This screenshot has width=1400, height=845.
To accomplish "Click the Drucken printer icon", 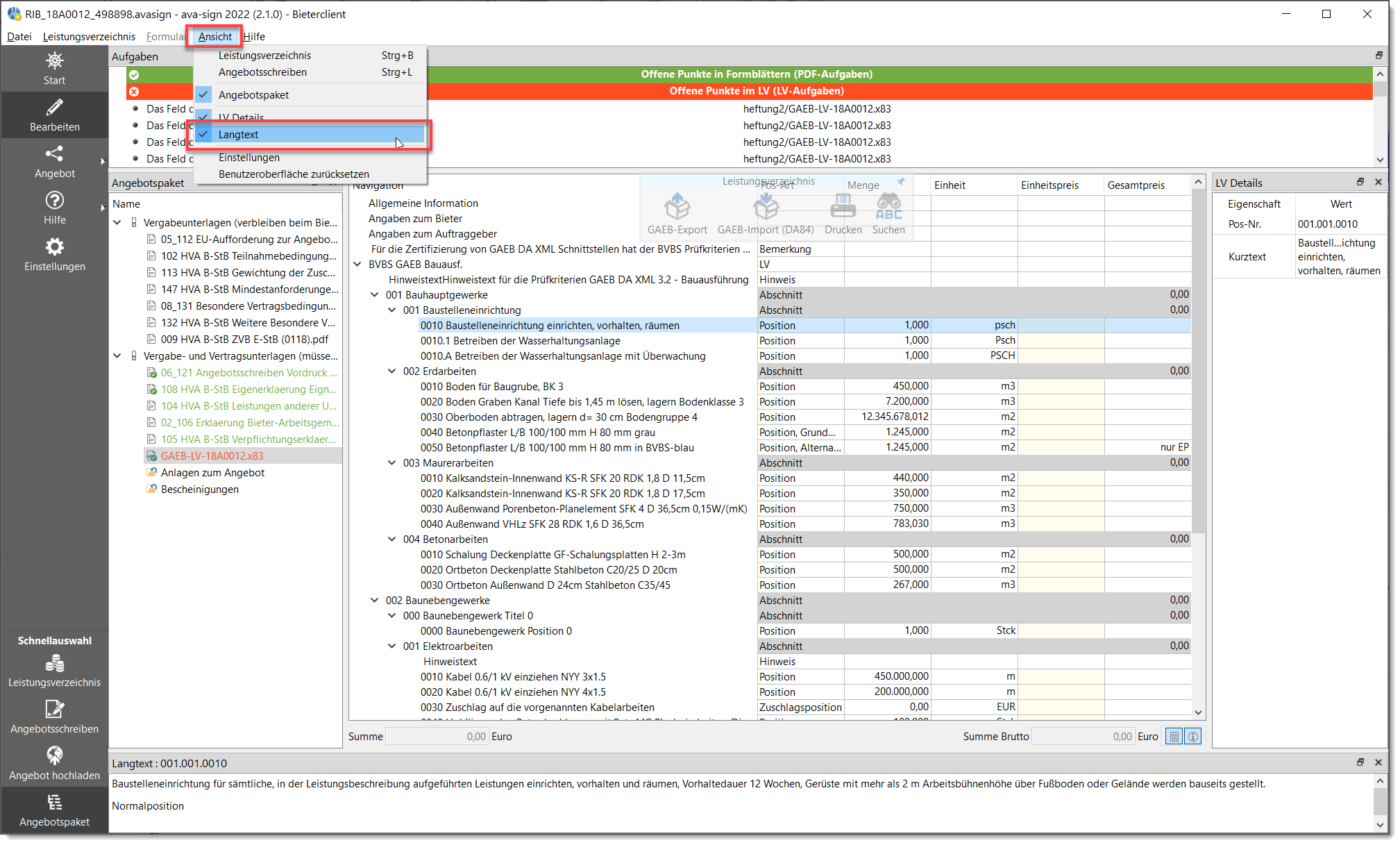I will 843,206.
